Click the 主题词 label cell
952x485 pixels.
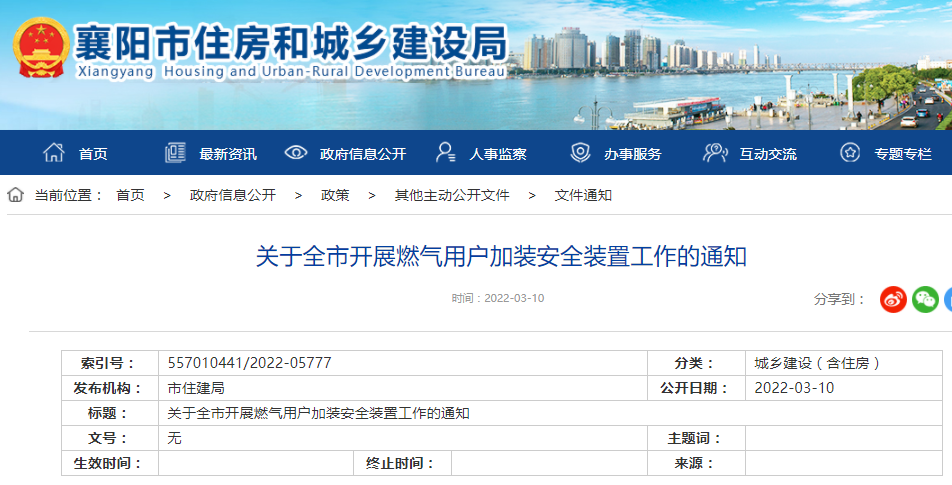pos(696,438)
